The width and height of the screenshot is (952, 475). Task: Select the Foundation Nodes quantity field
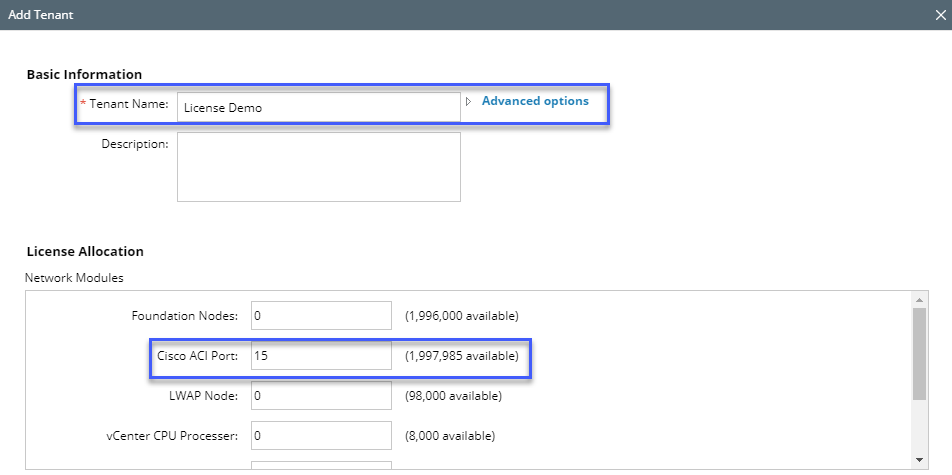click(x=321, y=316)
